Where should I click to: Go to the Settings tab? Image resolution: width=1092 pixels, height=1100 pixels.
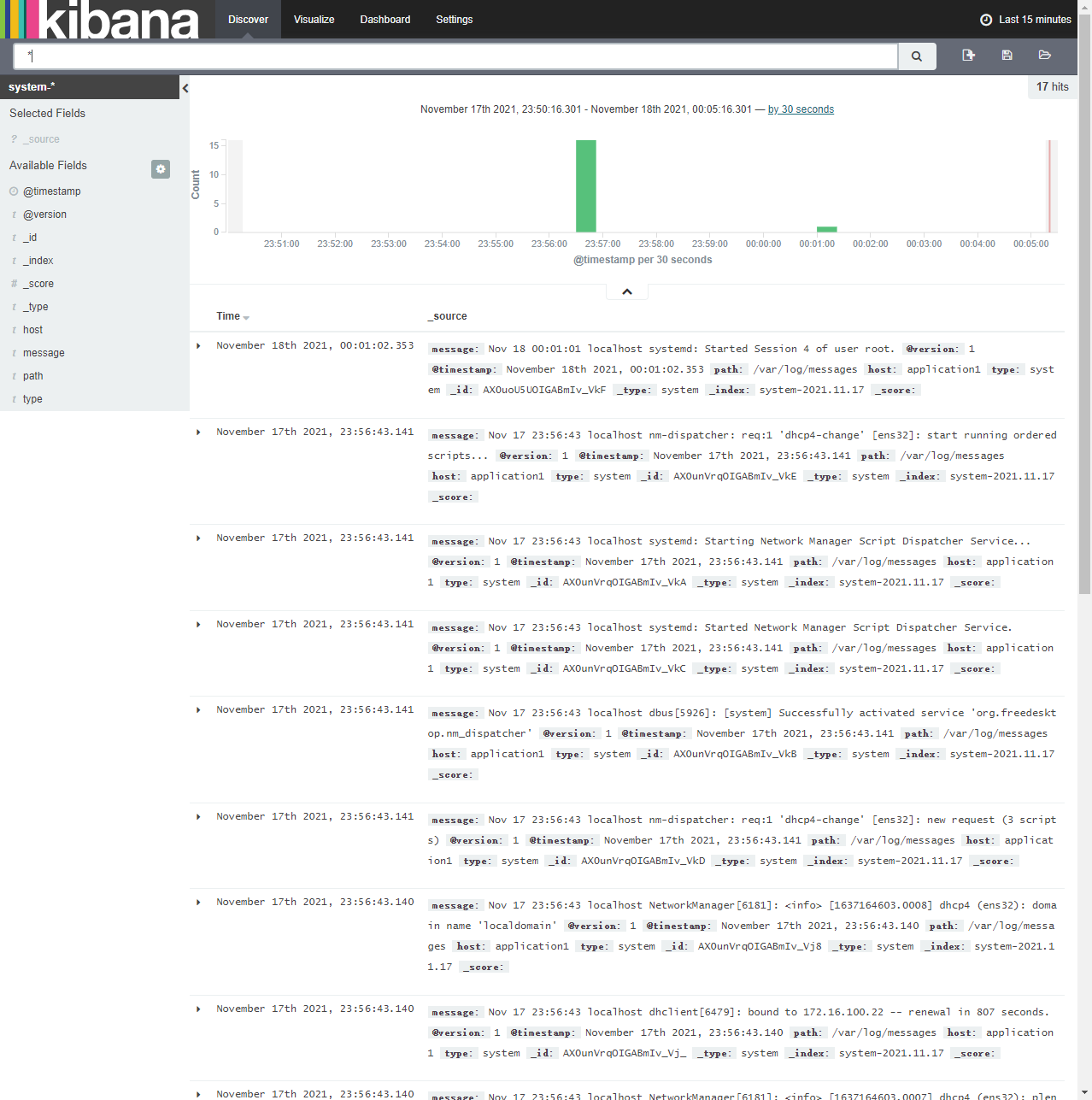point(454,20)
